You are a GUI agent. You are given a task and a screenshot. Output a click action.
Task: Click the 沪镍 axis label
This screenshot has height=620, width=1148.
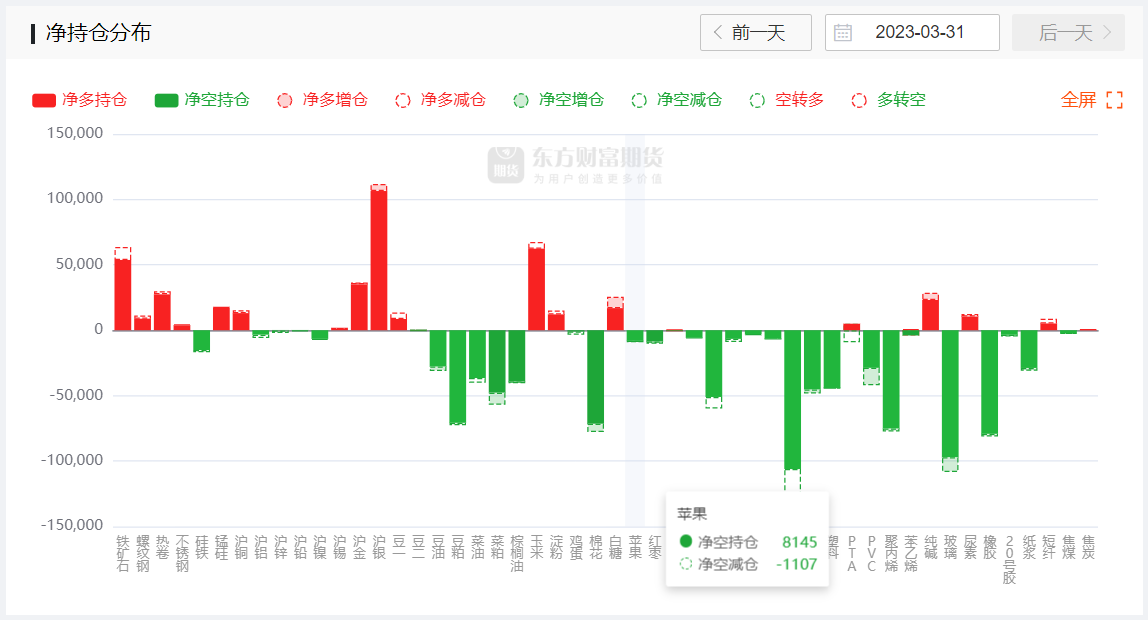320,548
